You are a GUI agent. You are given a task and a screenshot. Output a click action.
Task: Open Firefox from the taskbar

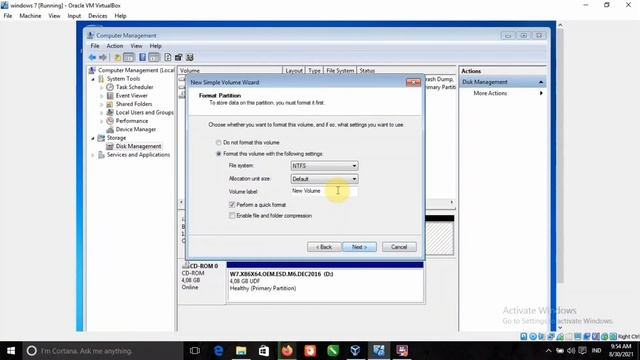[287, 351]
